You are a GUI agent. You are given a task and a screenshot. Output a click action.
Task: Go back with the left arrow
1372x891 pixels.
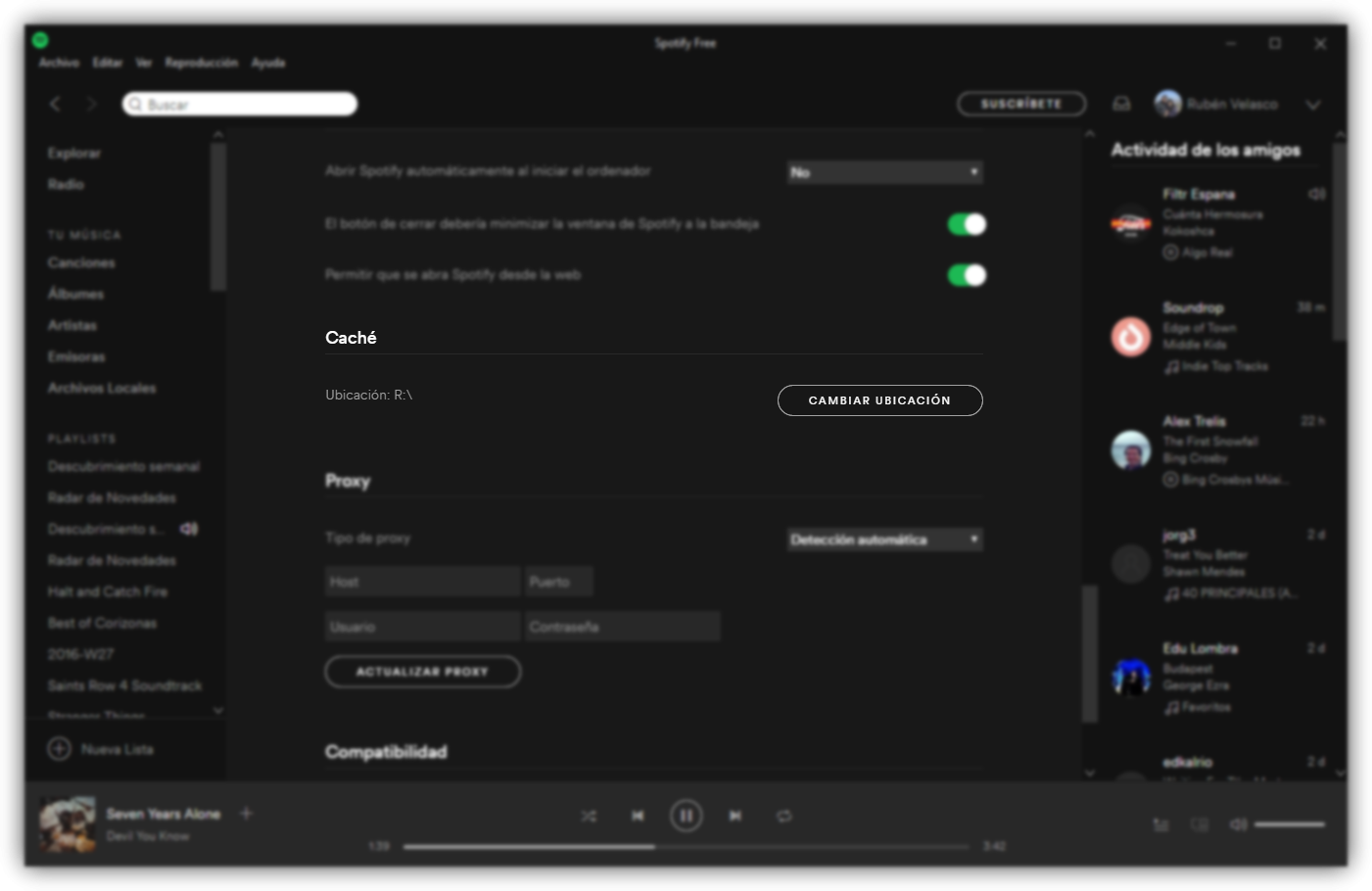pyautogui.click(x=55, y=104)
